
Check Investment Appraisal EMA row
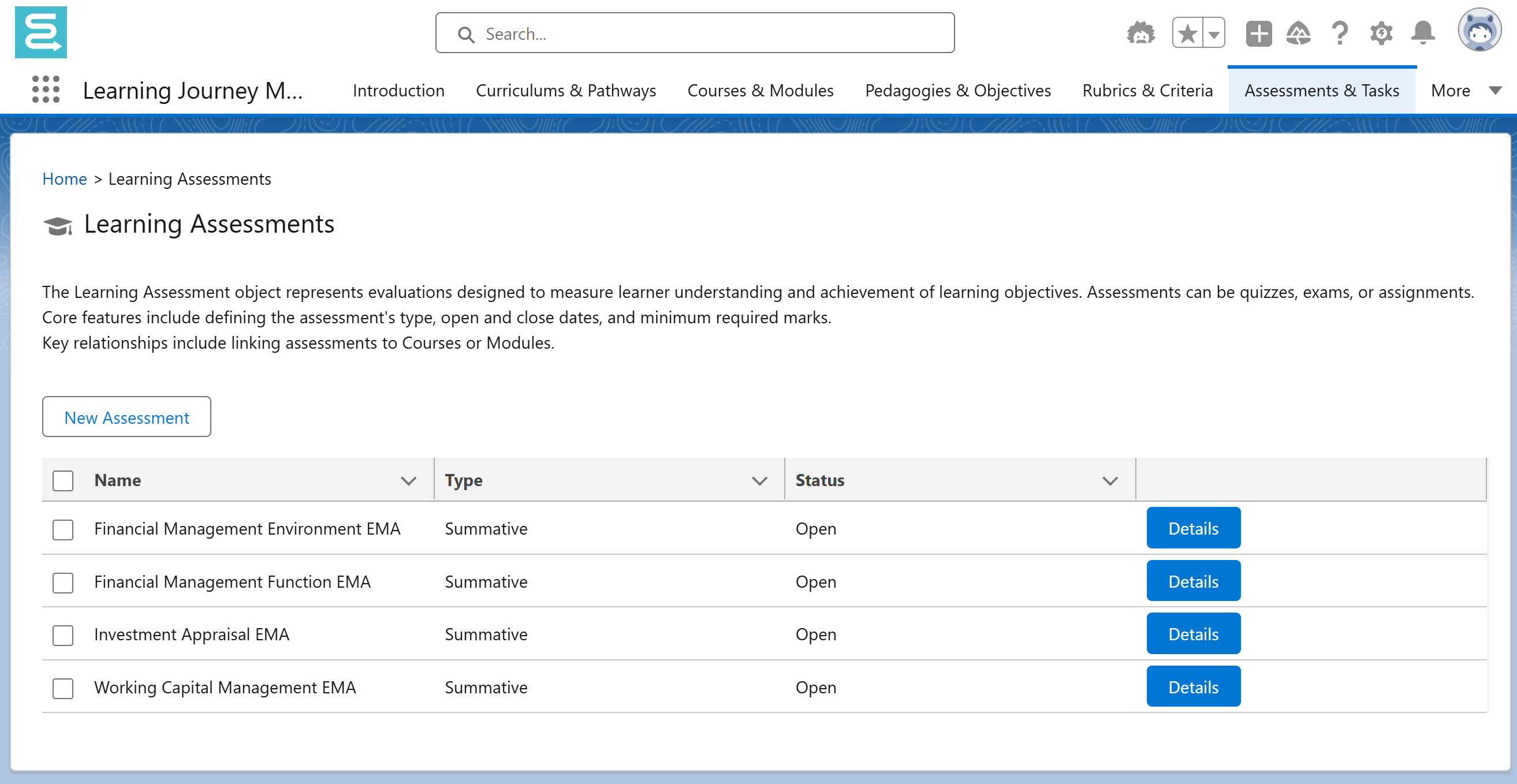coord(62,635)
